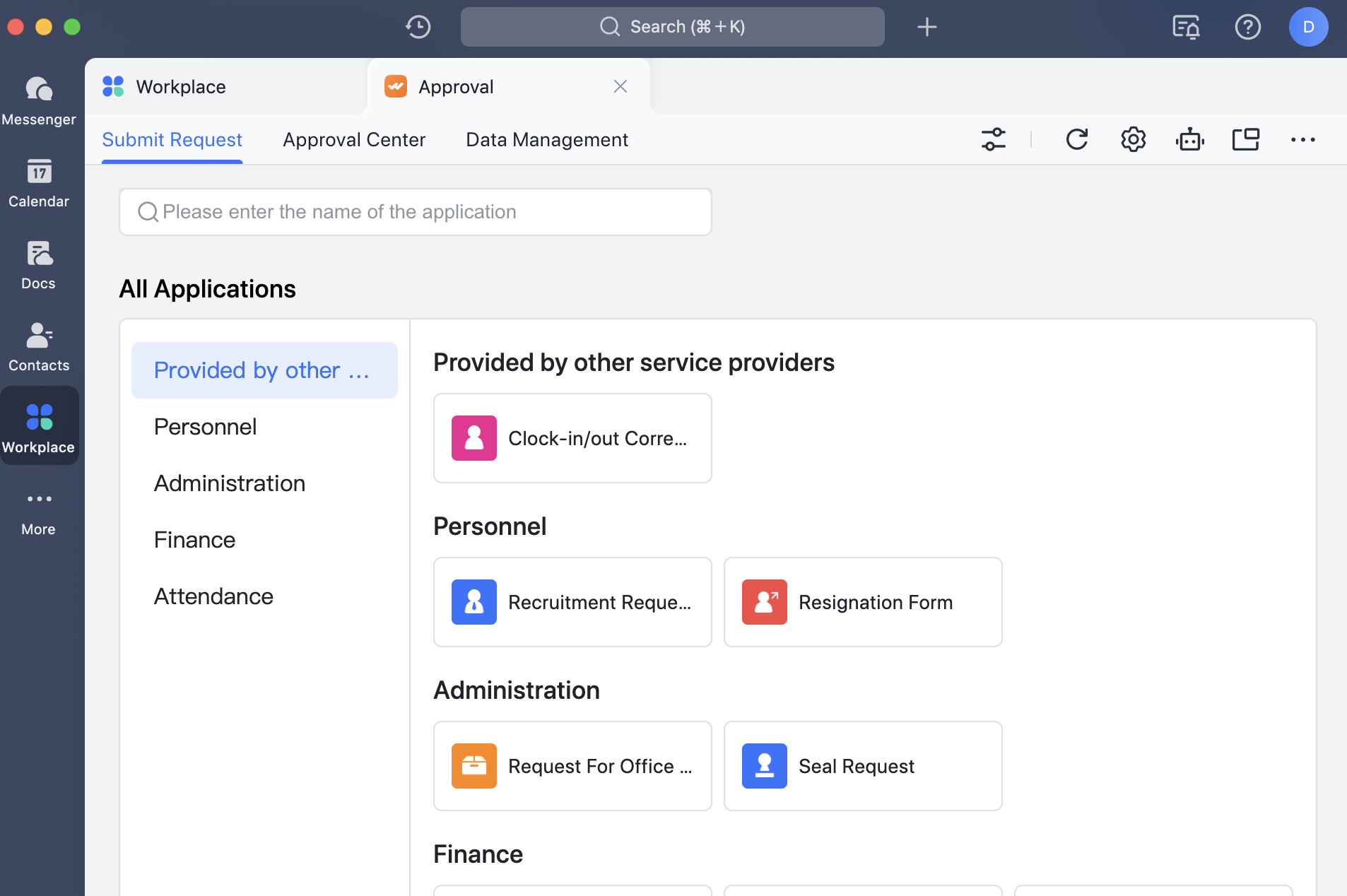Click the application name search field

(415, 212)
